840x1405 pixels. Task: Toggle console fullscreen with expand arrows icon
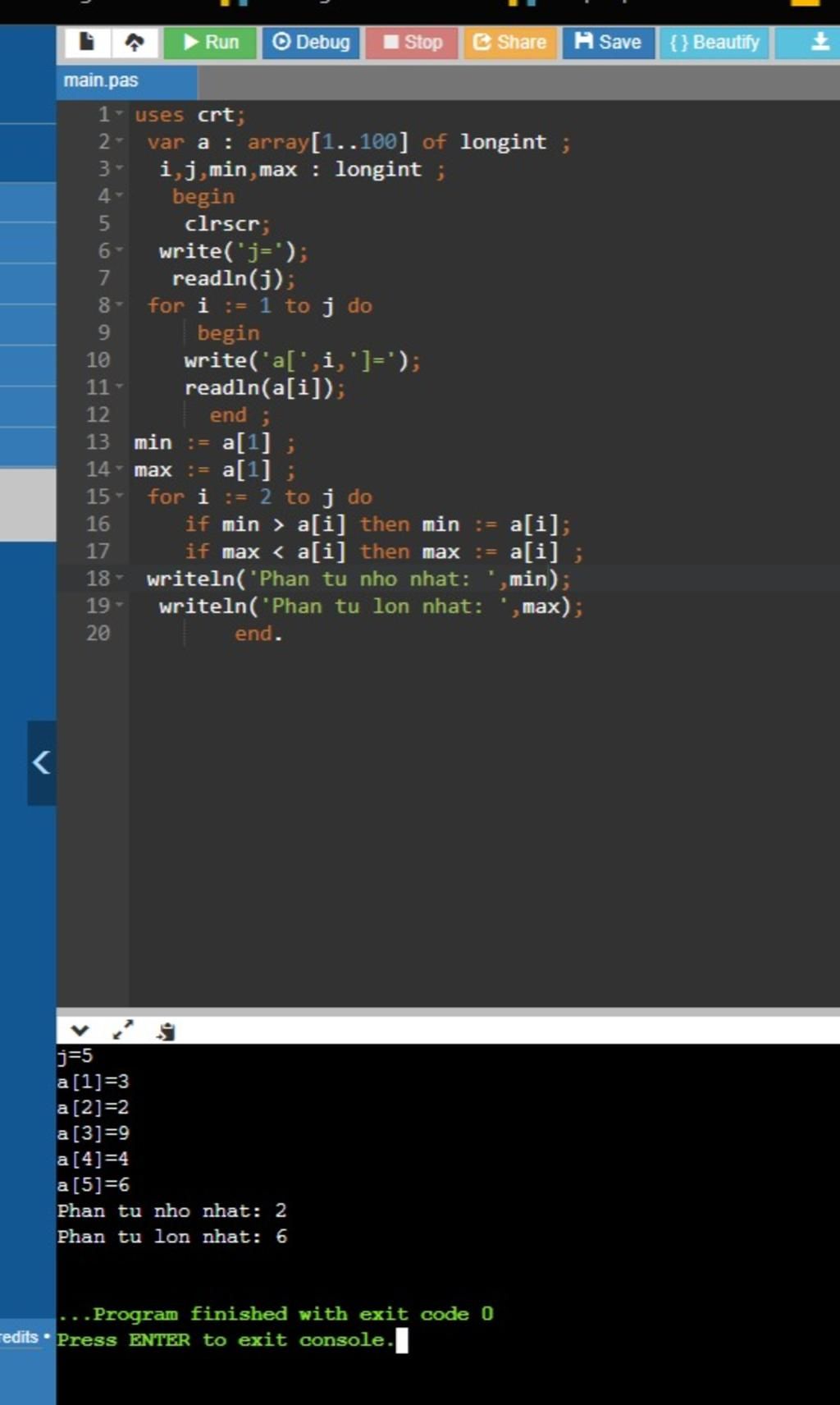click(x=123, y=1031)
